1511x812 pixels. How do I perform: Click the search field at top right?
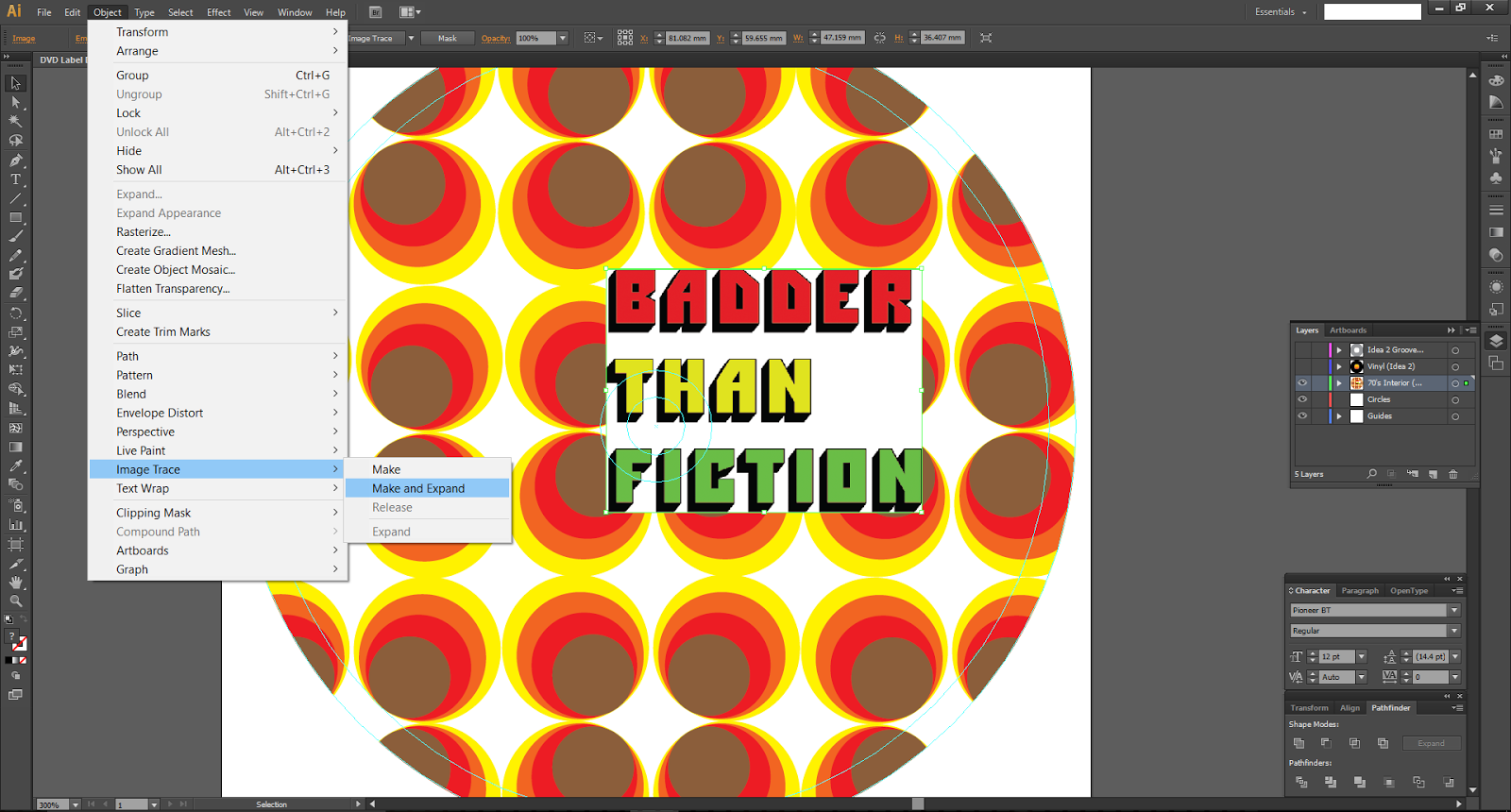pyautogui.click(x=1372, y=11)
